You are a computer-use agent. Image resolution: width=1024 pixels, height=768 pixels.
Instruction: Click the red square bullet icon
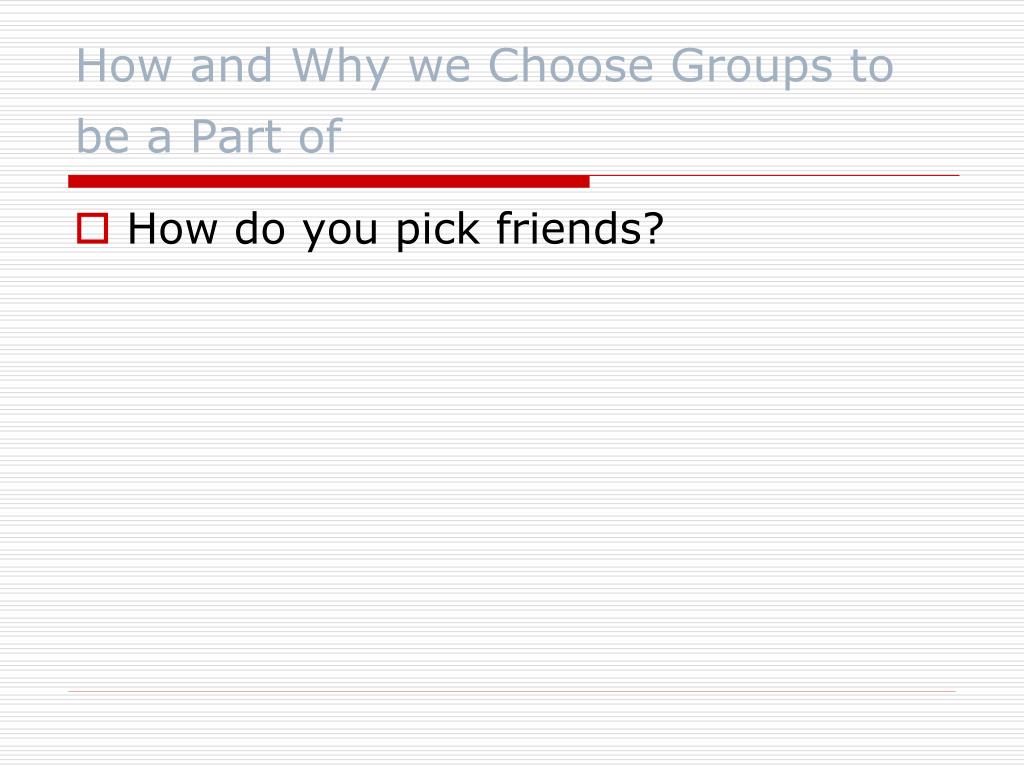92,229
